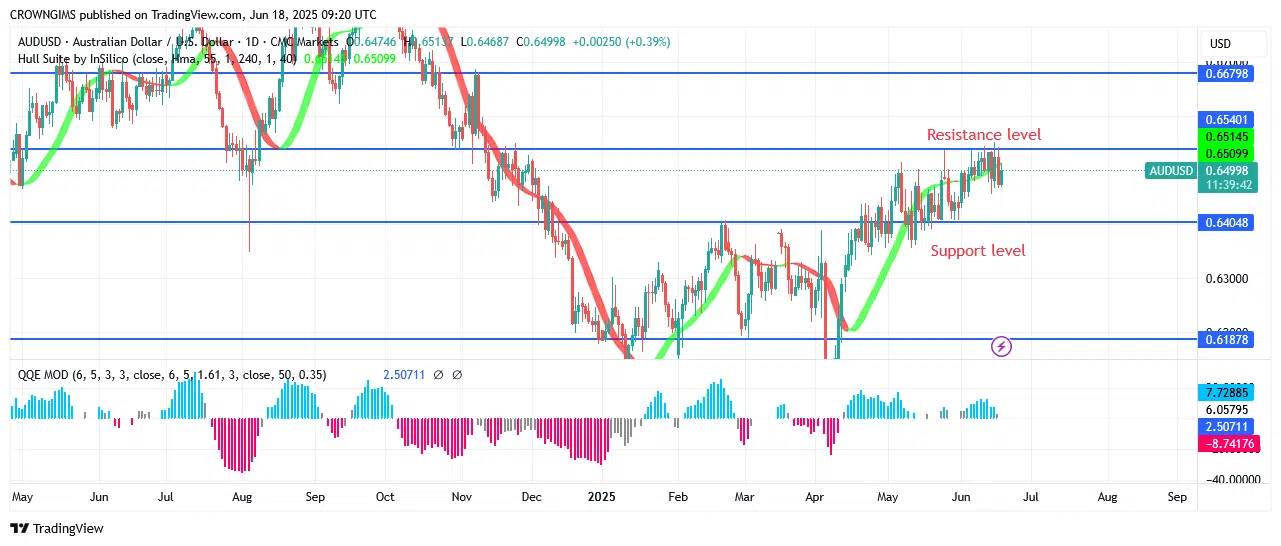
Task: Click the Sep label at the right end of time axis
Action: coord(1177,496)
